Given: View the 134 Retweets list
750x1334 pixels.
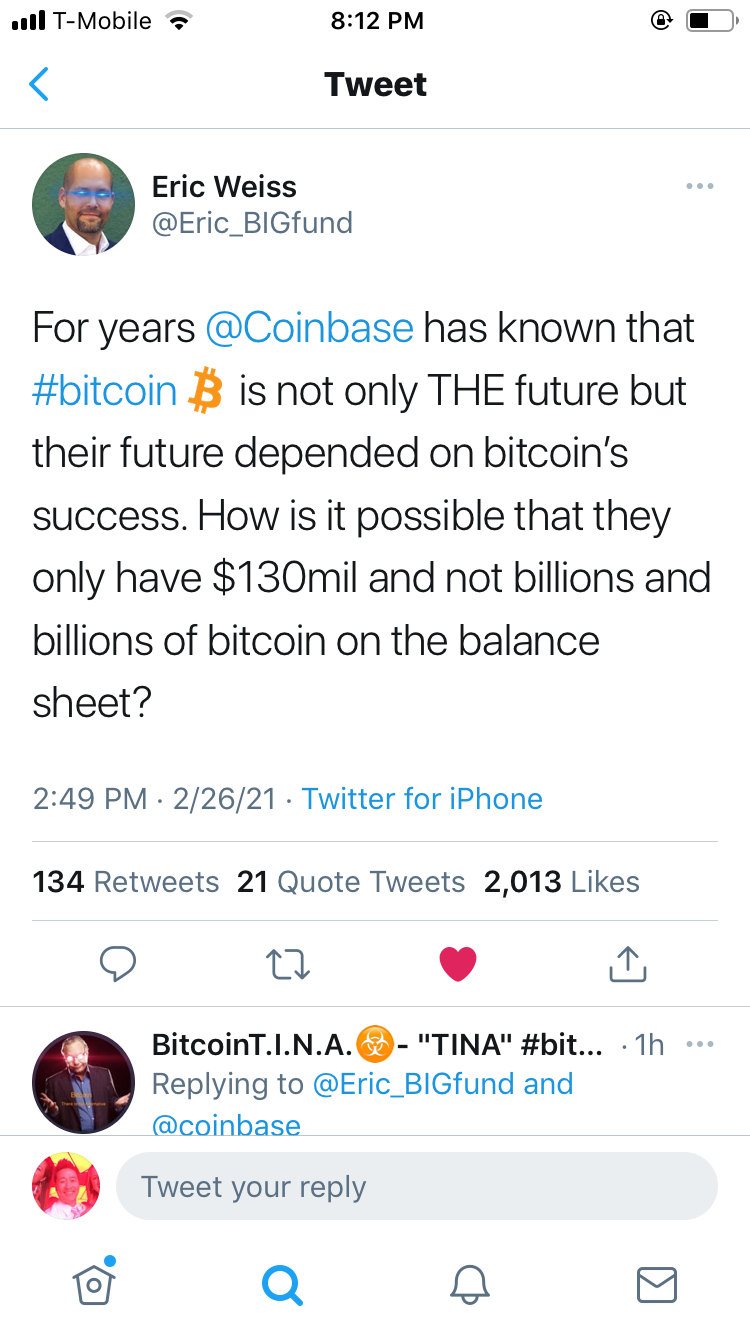Looking at the screenshot, I should tap(126, 882).
